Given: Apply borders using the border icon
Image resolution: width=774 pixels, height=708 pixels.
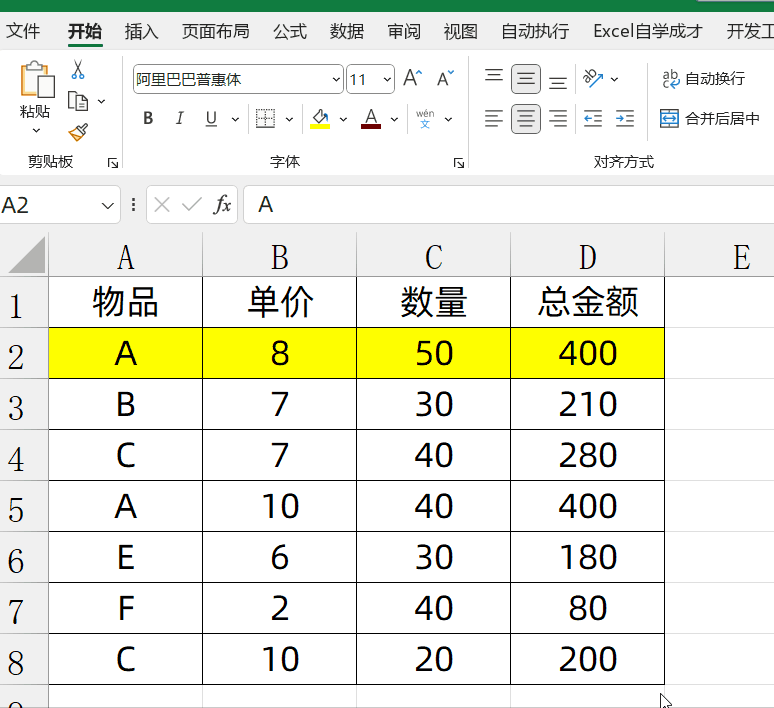Looking at the screenshot, I should pyautogui.click(x=265, y=118).
